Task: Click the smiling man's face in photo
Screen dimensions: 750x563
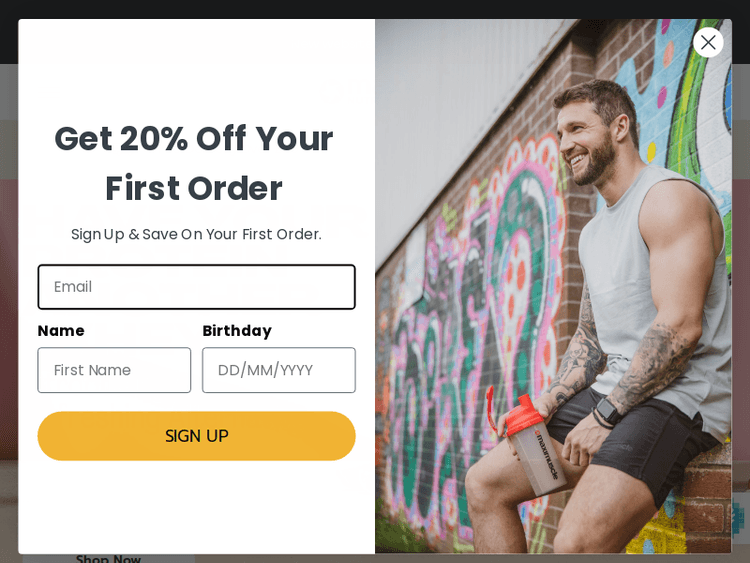Action: [583, 144]
